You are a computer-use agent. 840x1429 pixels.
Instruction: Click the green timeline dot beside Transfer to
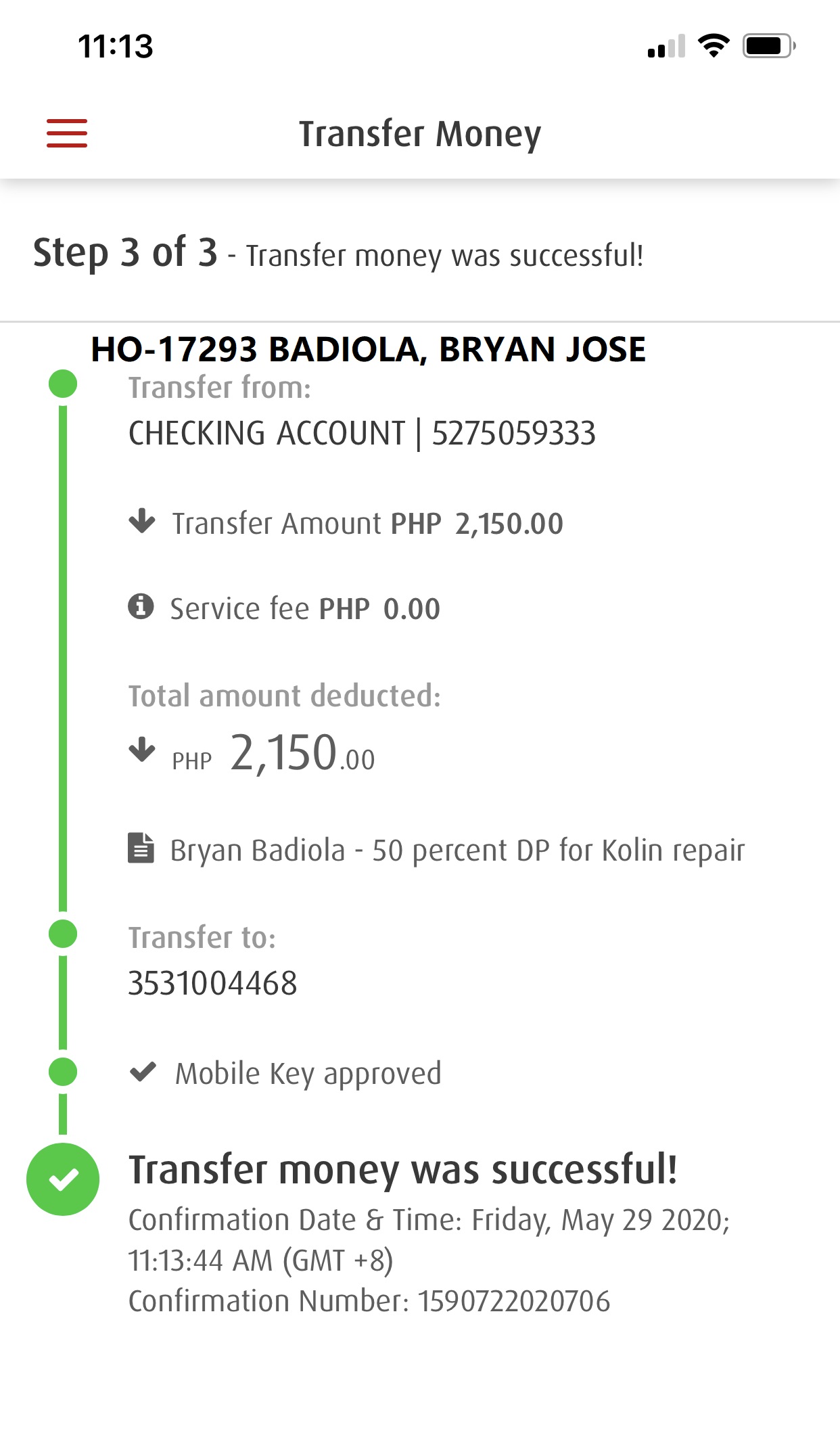coord(63,934)
